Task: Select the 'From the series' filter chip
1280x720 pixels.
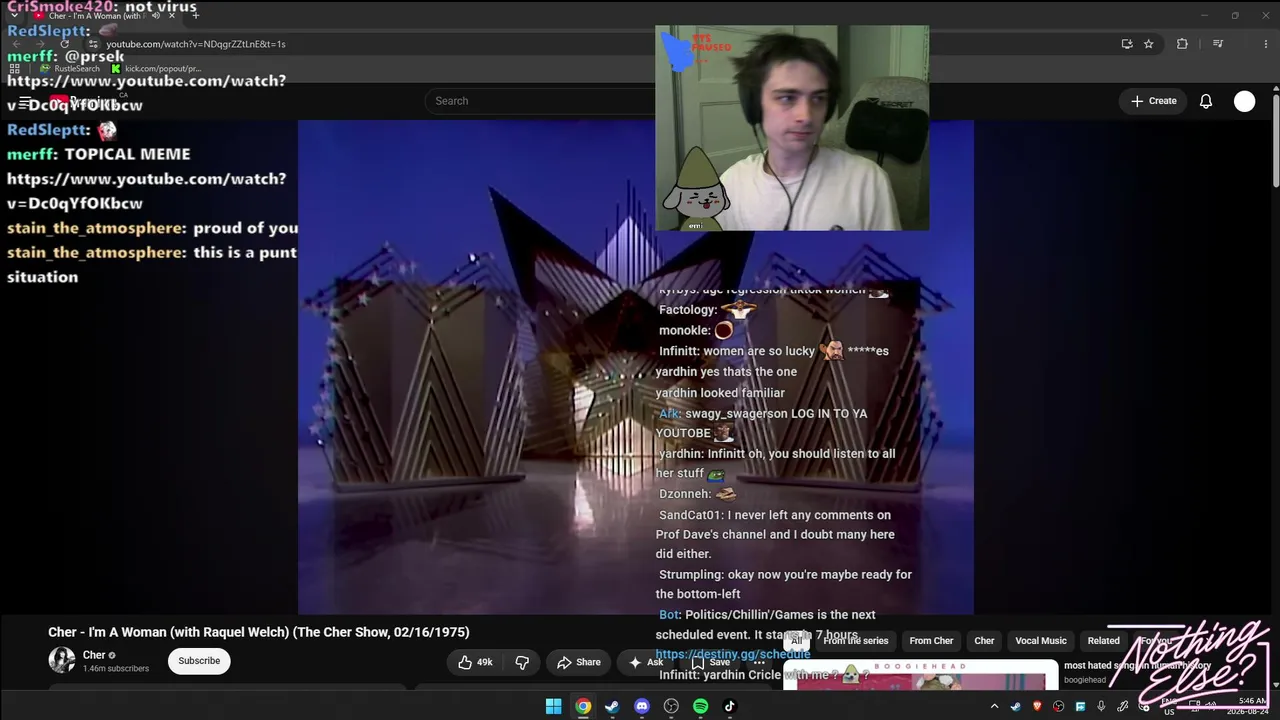Action: click(856, 641)
